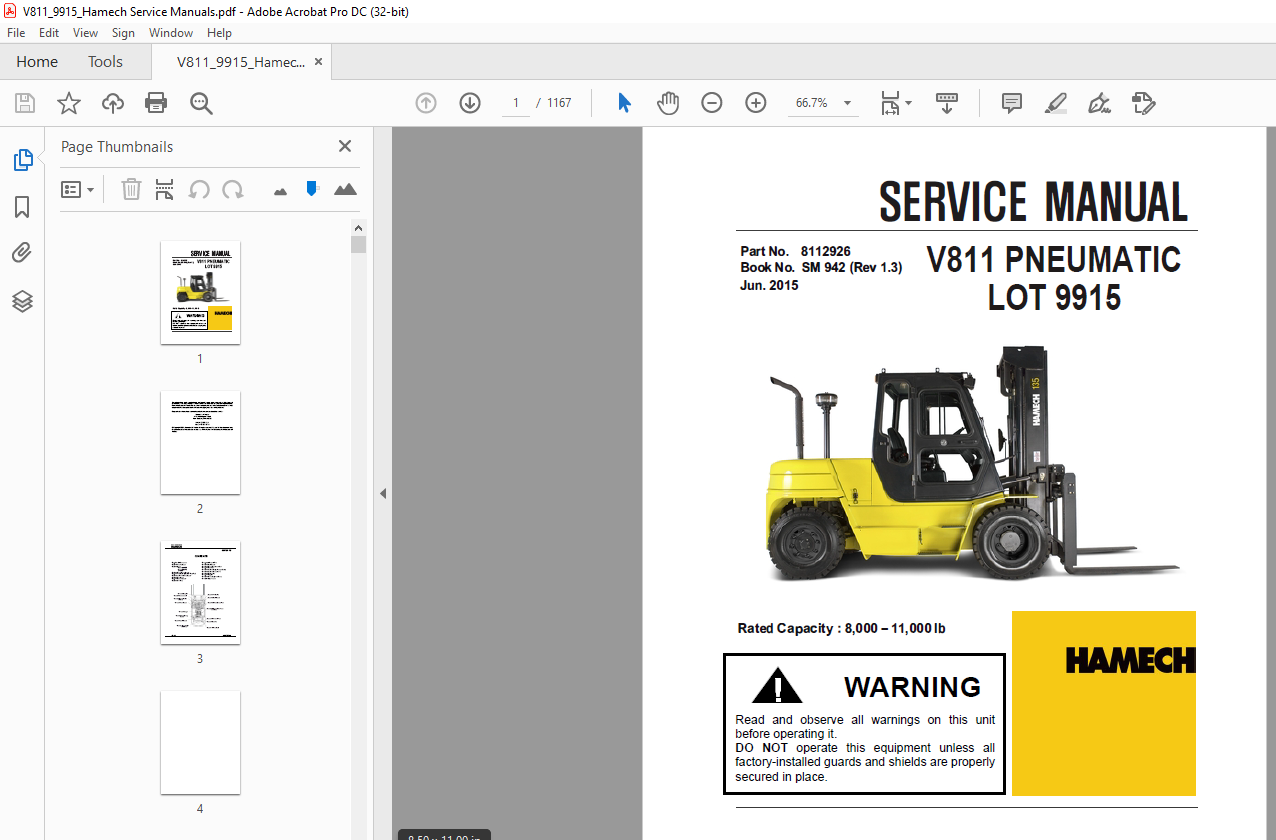
Task: Open the Window menu
Action: click(x=171, y=33)
